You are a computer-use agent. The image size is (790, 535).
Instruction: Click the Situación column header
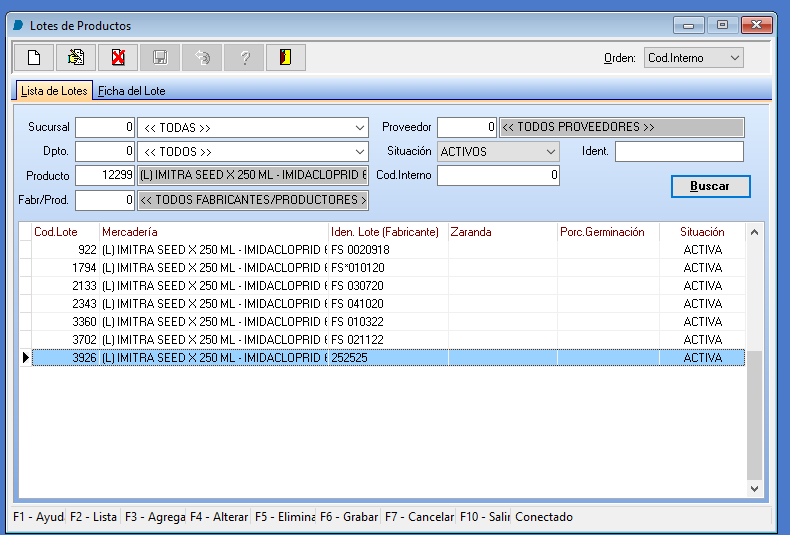pos(702,232)
